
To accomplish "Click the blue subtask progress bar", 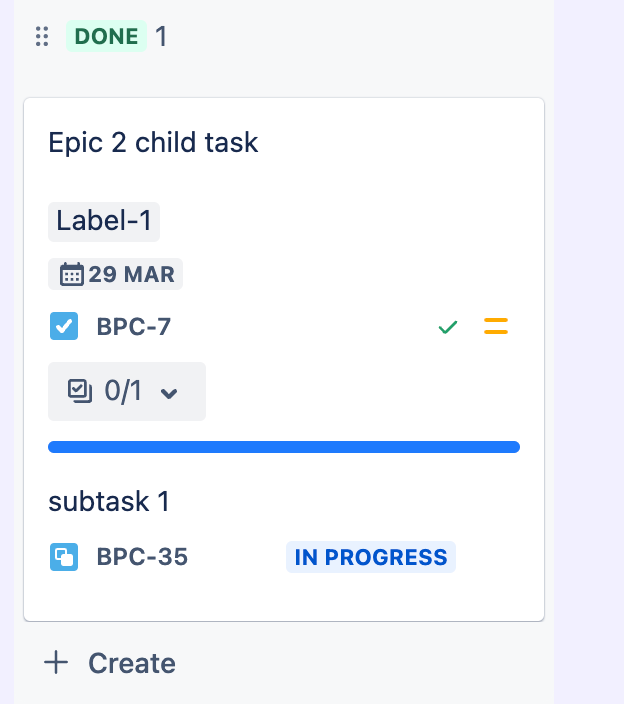I will (x=284, y=447).
